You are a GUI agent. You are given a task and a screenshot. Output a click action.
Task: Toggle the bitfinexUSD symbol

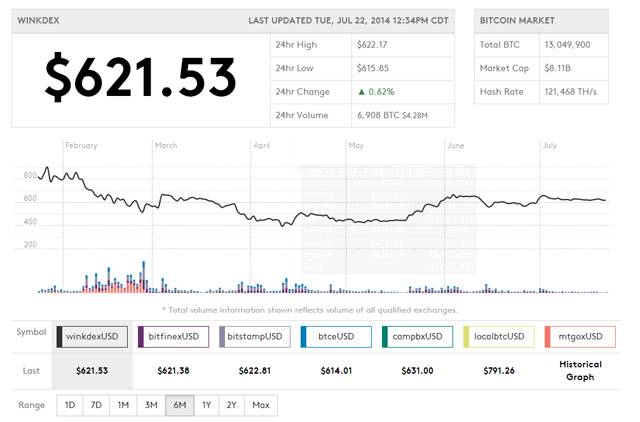173,337
